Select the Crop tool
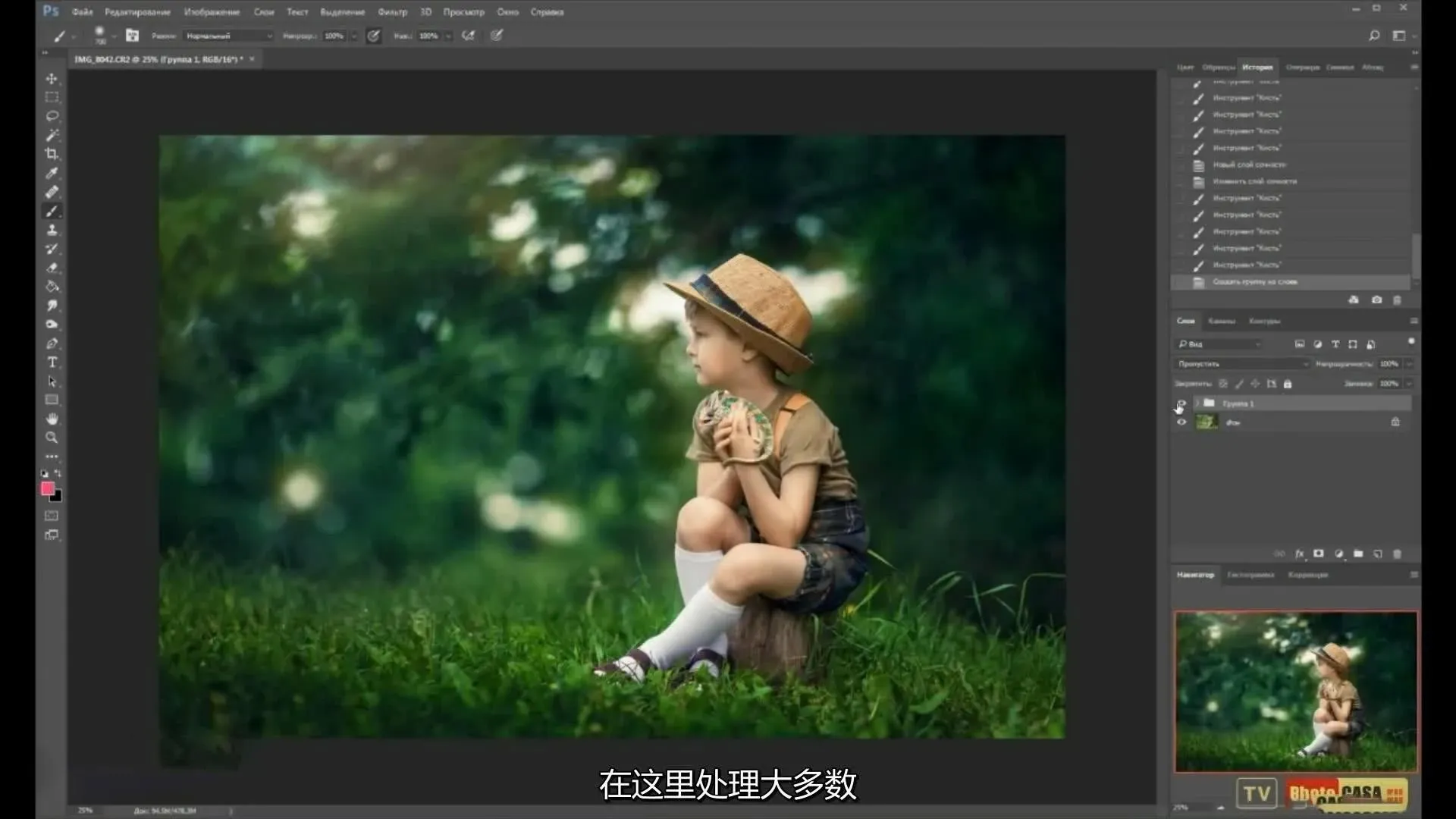This screenshot has height=819, width=1456. [52, 154]
